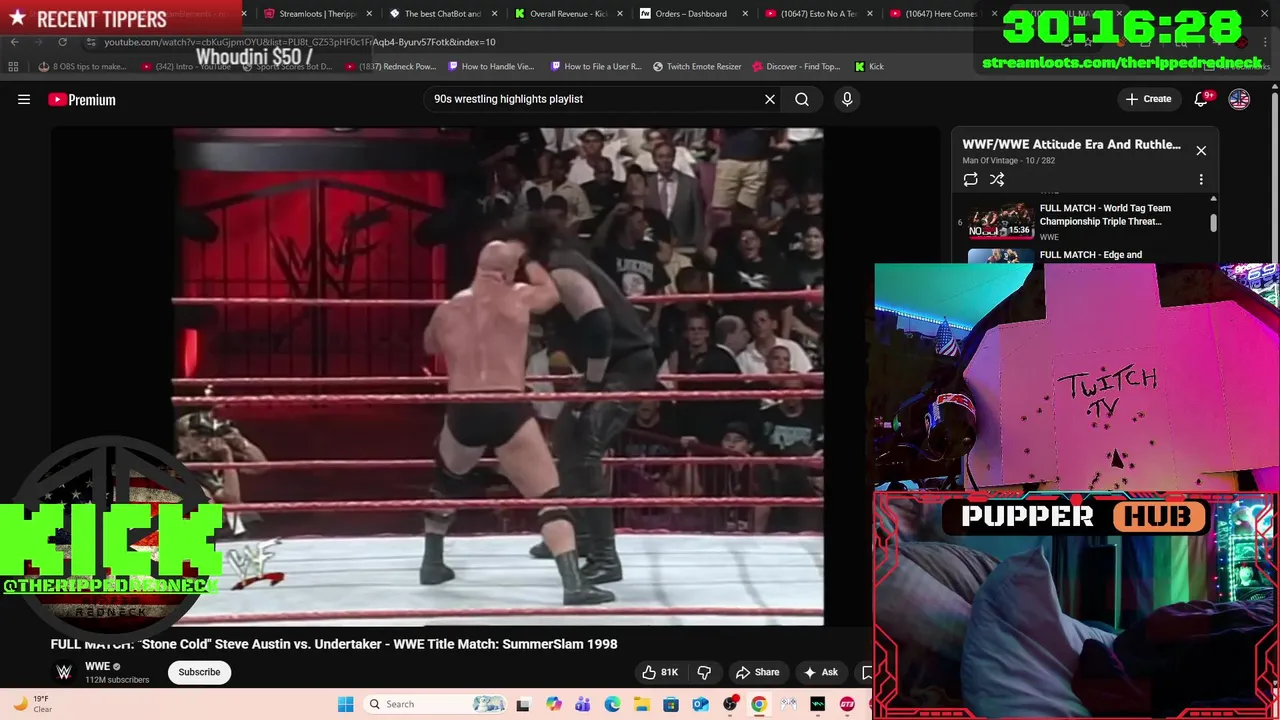
Task: Open Microsoft Teams from the taskbar
Action: [x=582, y=704]
